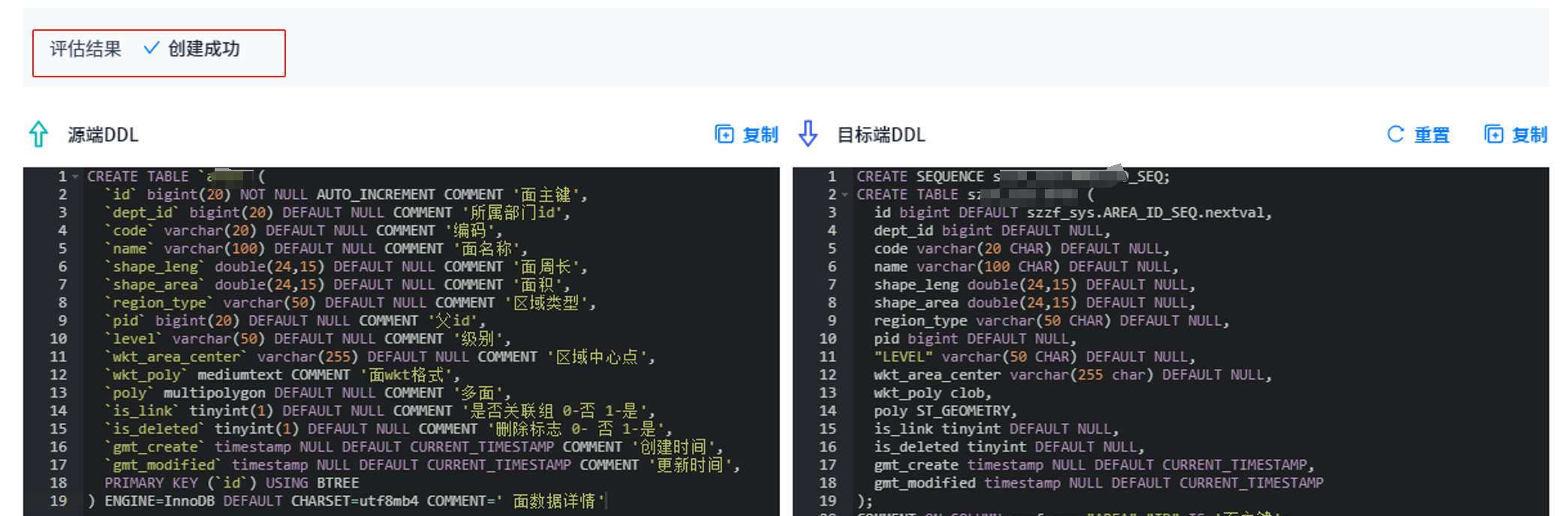Click the copy icon for target DDL
Image resolution: width=1568 pixels, height=516 pixels.
point(1494,134)
